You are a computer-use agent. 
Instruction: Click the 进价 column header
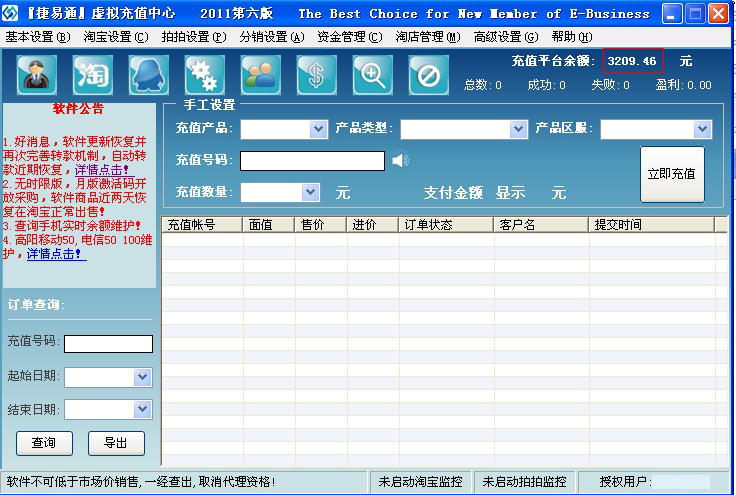[x=373, y=225]
